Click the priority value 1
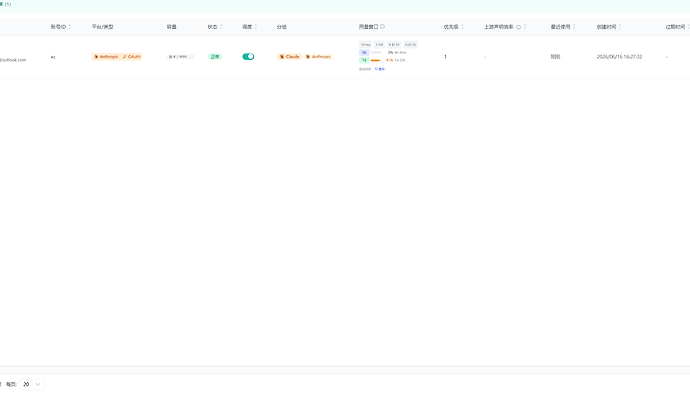The height and width of the screenshot is (393, 690). [445, 56]
